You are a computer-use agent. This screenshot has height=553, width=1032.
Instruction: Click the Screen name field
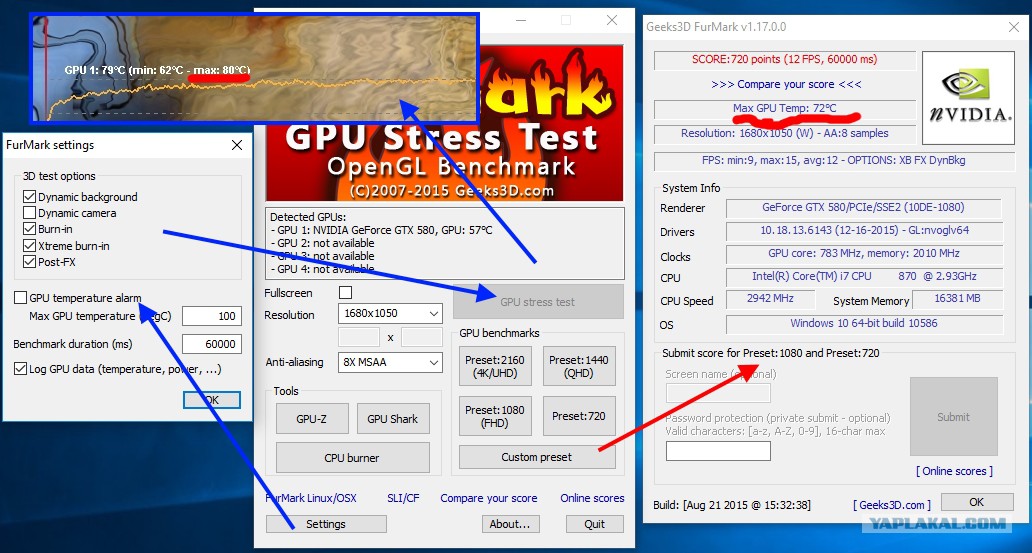[x=718, y=393]
